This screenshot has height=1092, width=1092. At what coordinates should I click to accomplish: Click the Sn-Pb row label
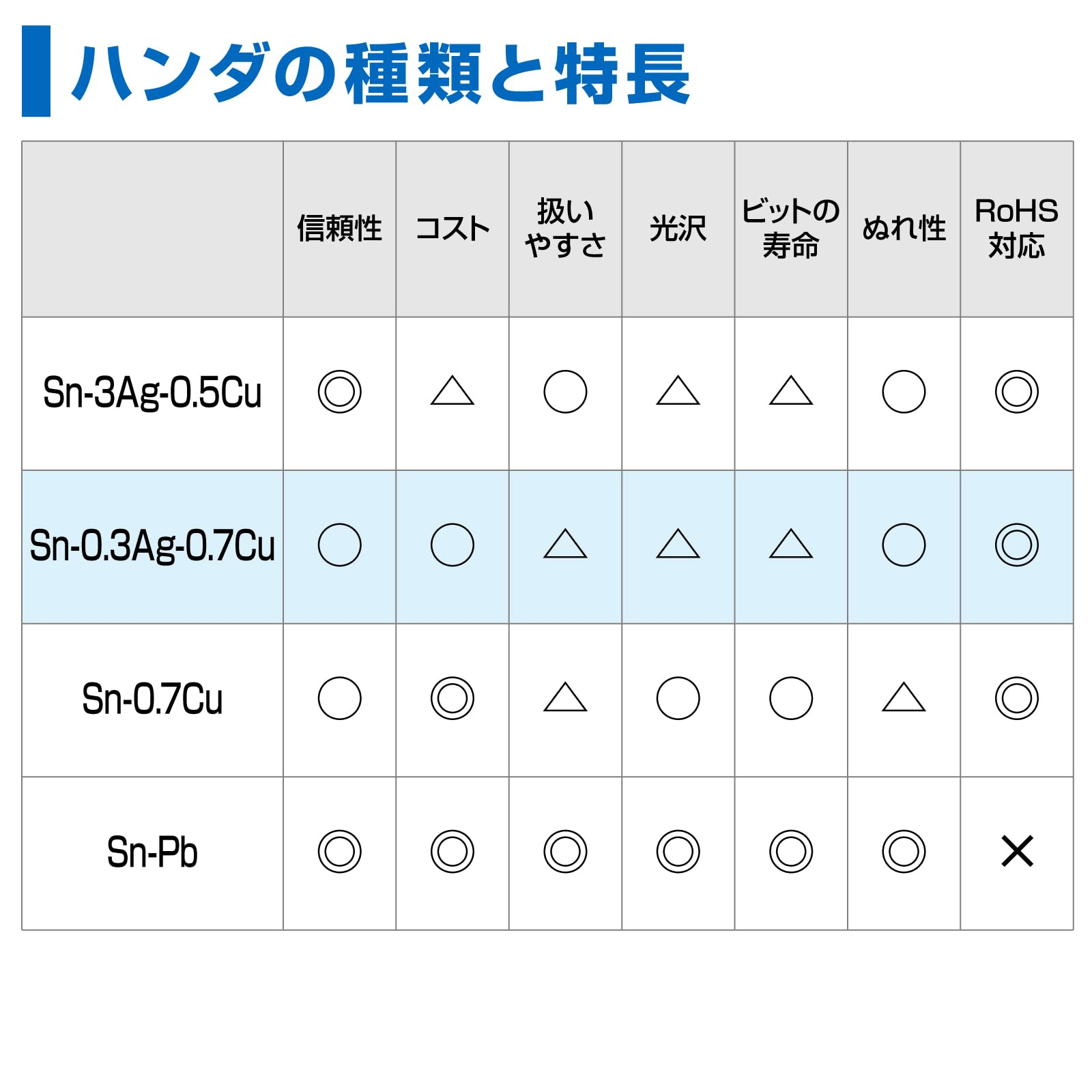click(152, 852)
